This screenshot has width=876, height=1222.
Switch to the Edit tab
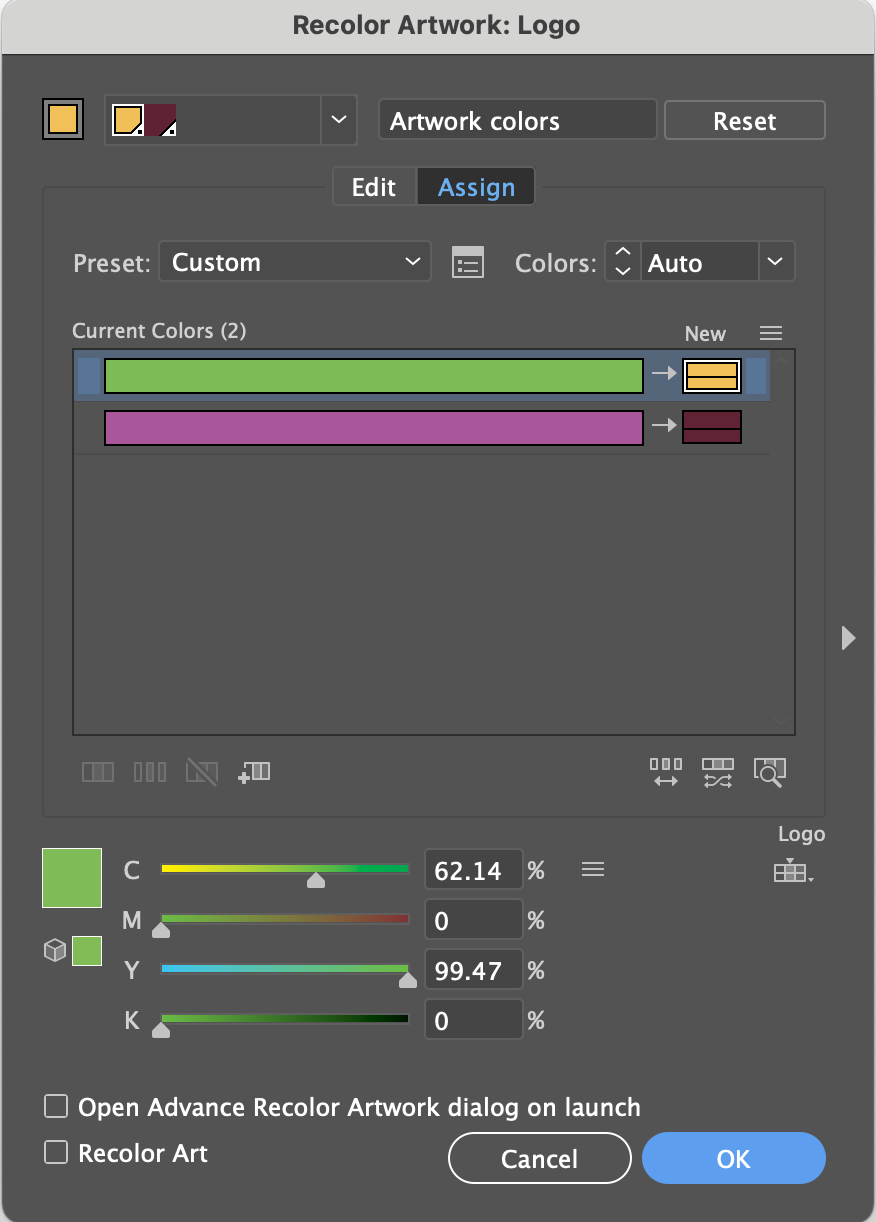coord(373,186)
